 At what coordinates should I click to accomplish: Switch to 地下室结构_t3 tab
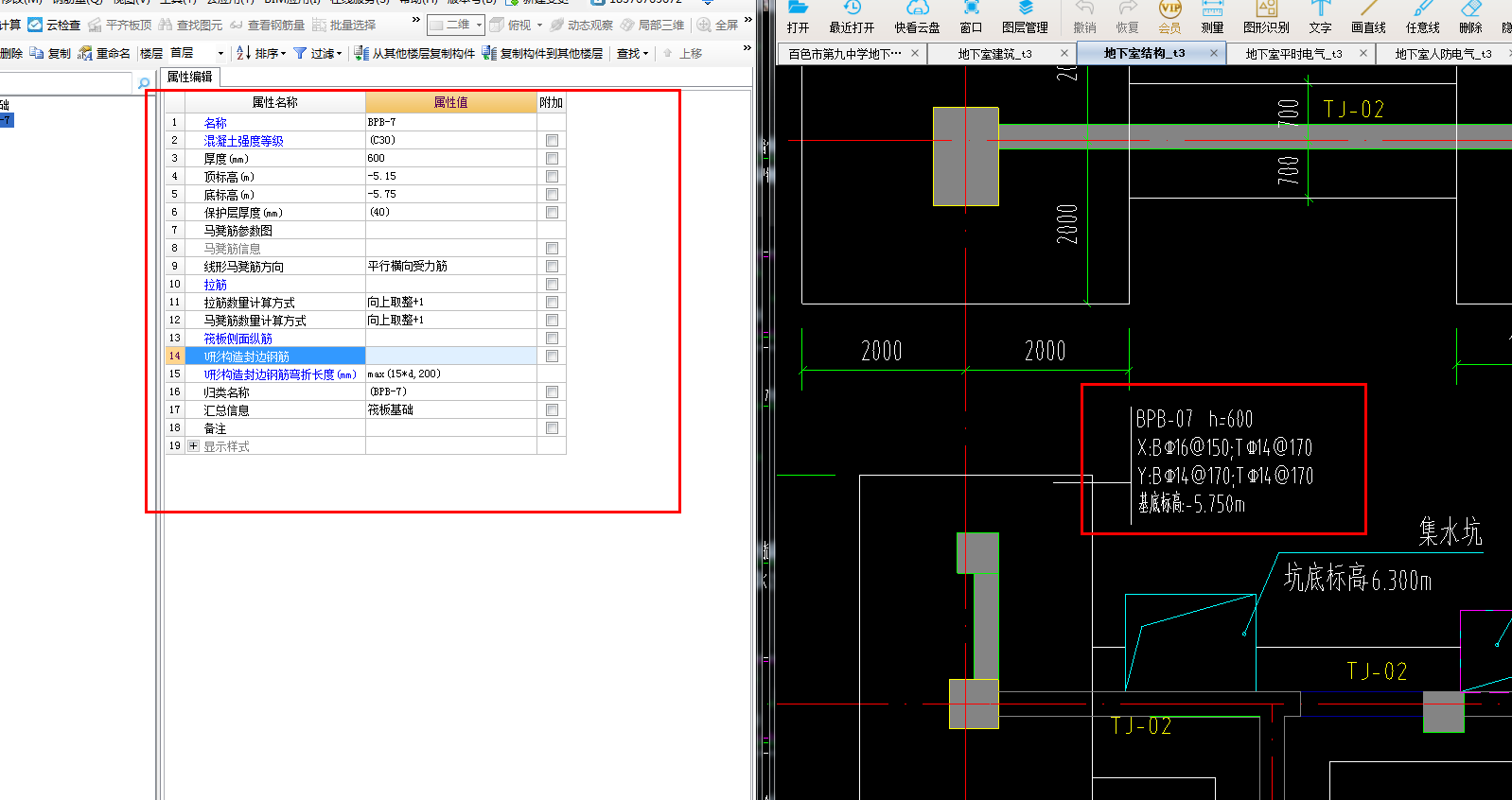tap(1144, 54)
